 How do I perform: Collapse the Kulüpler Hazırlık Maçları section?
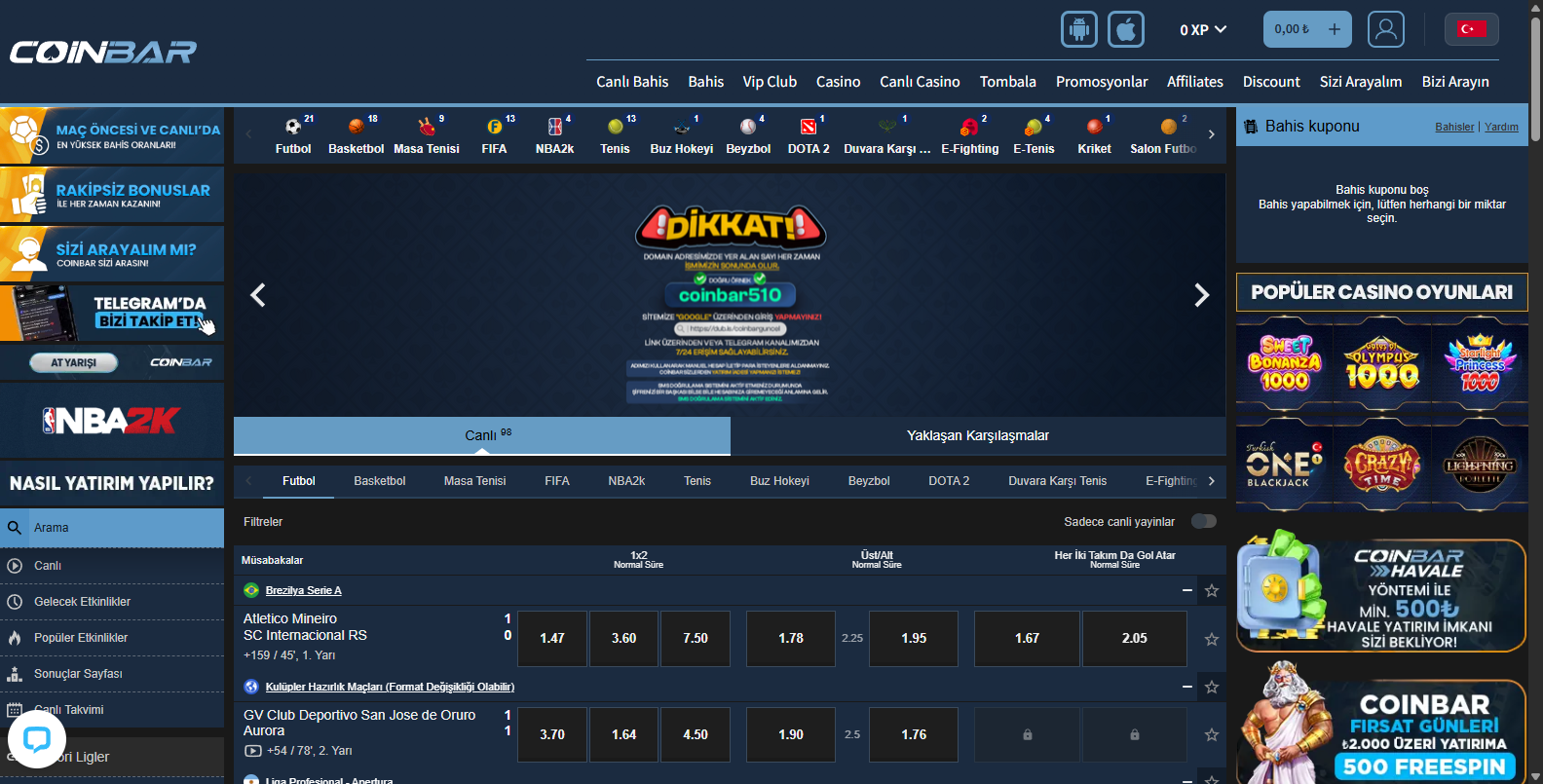[1187, 687]
